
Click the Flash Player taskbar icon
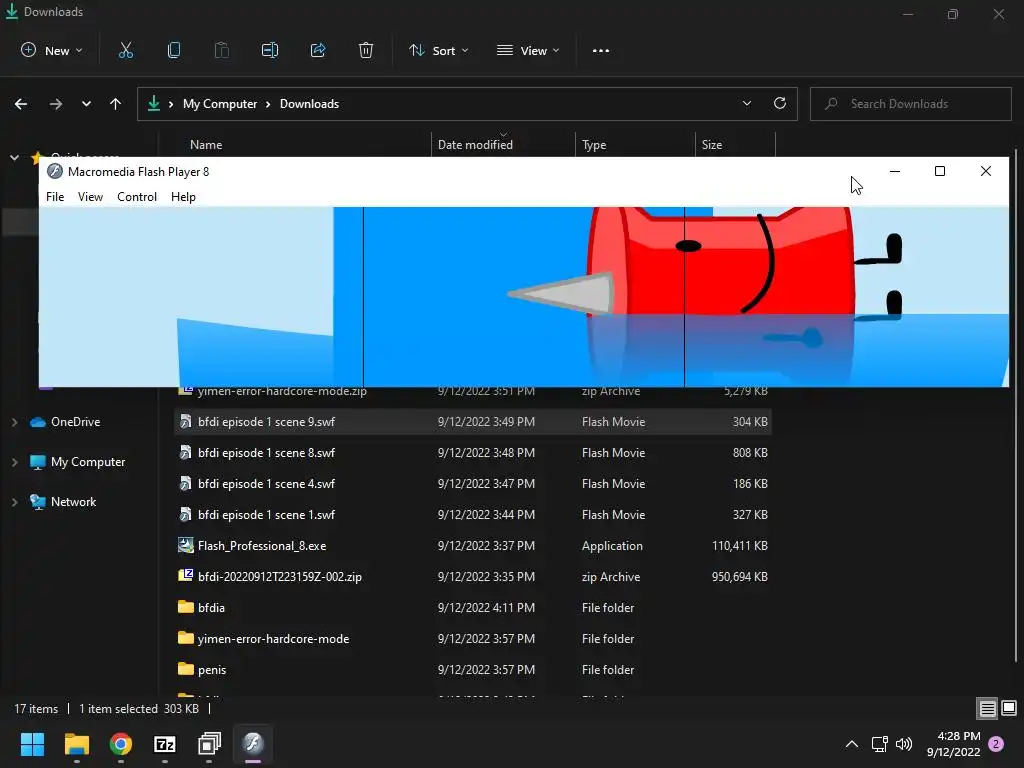[x=253, y=744]
